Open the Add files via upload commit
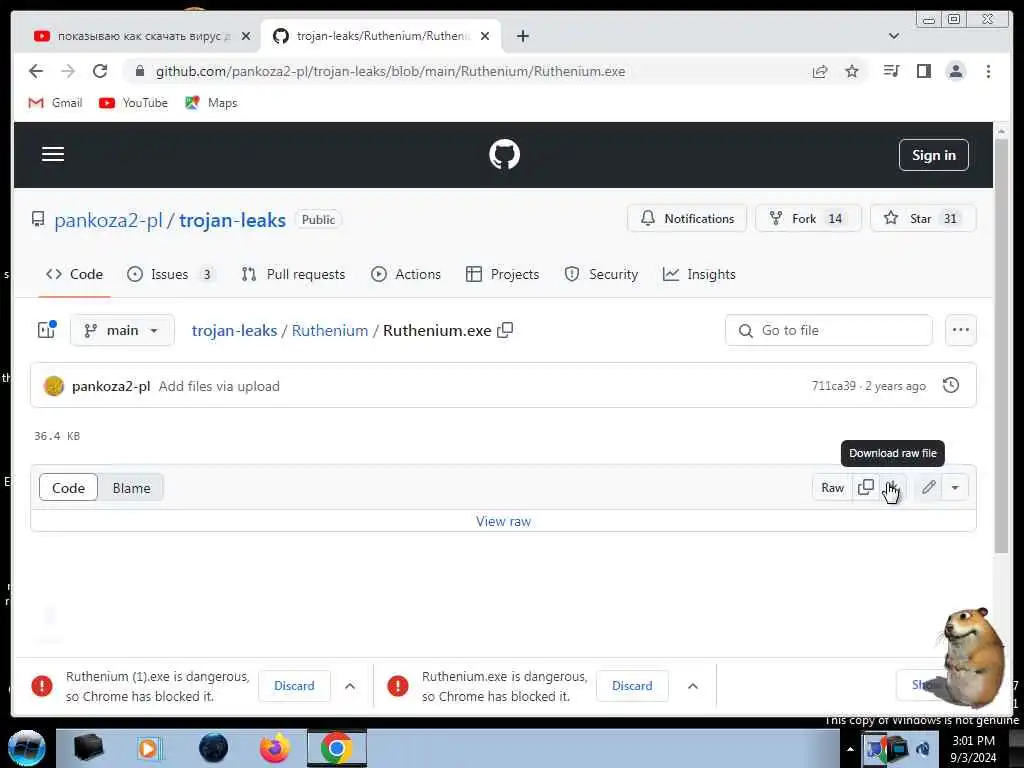The height and width of the screenshot is (768, 1024). pyautogui.click(x=219, y=386)
